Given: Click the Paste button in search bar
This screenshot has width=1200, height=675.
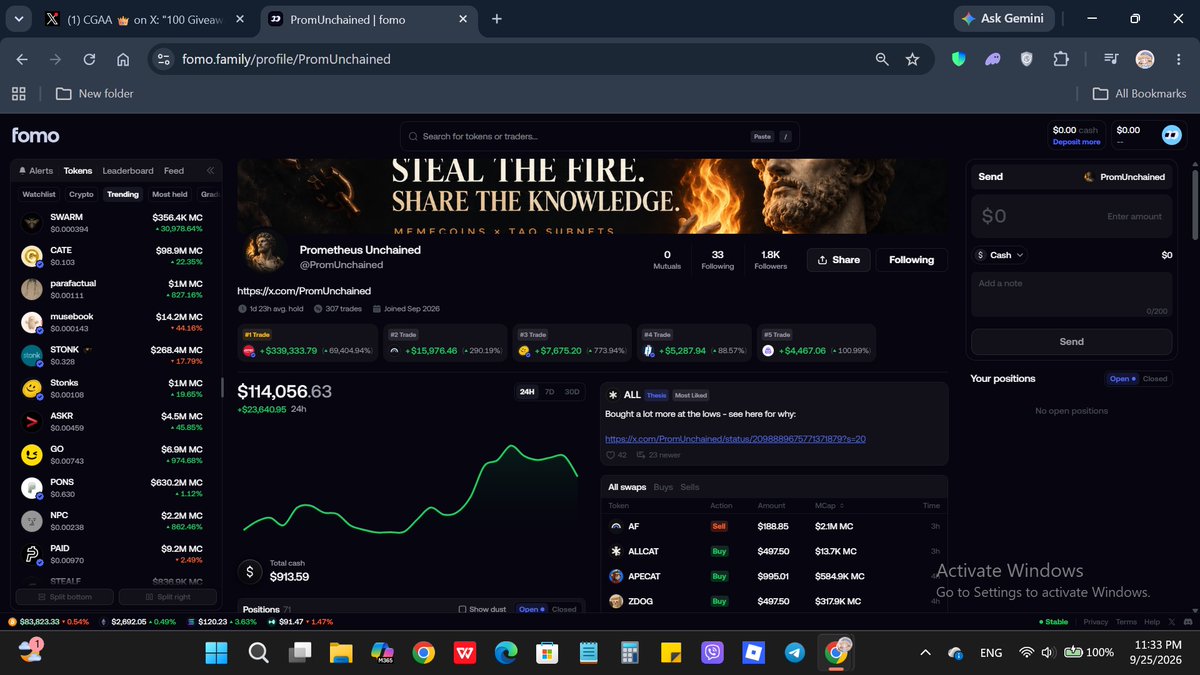Looking at the screenshot, I should pos(762,136).
